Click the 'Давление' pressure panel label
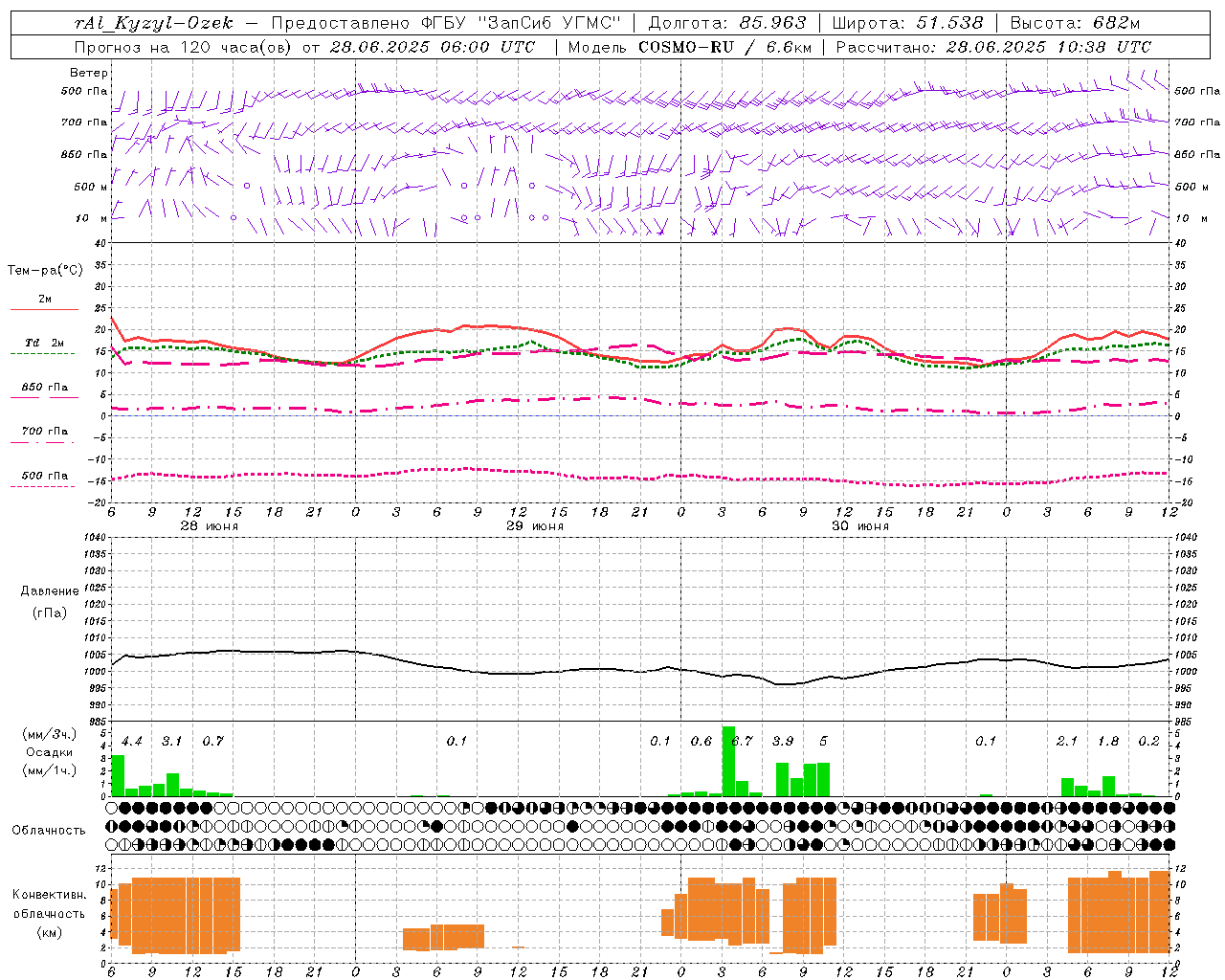Viewport: 1225px width, 980px height. click(50, 591)
